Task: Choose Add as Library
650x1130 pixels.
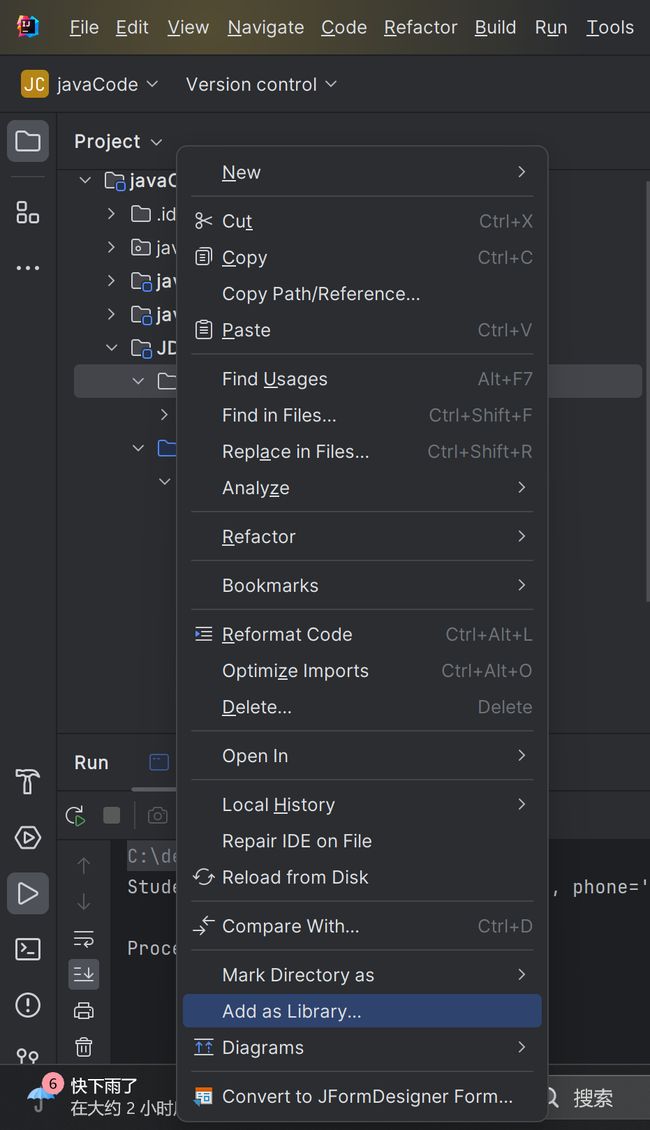Action: pyautogui.click(x=362, y=1011)
